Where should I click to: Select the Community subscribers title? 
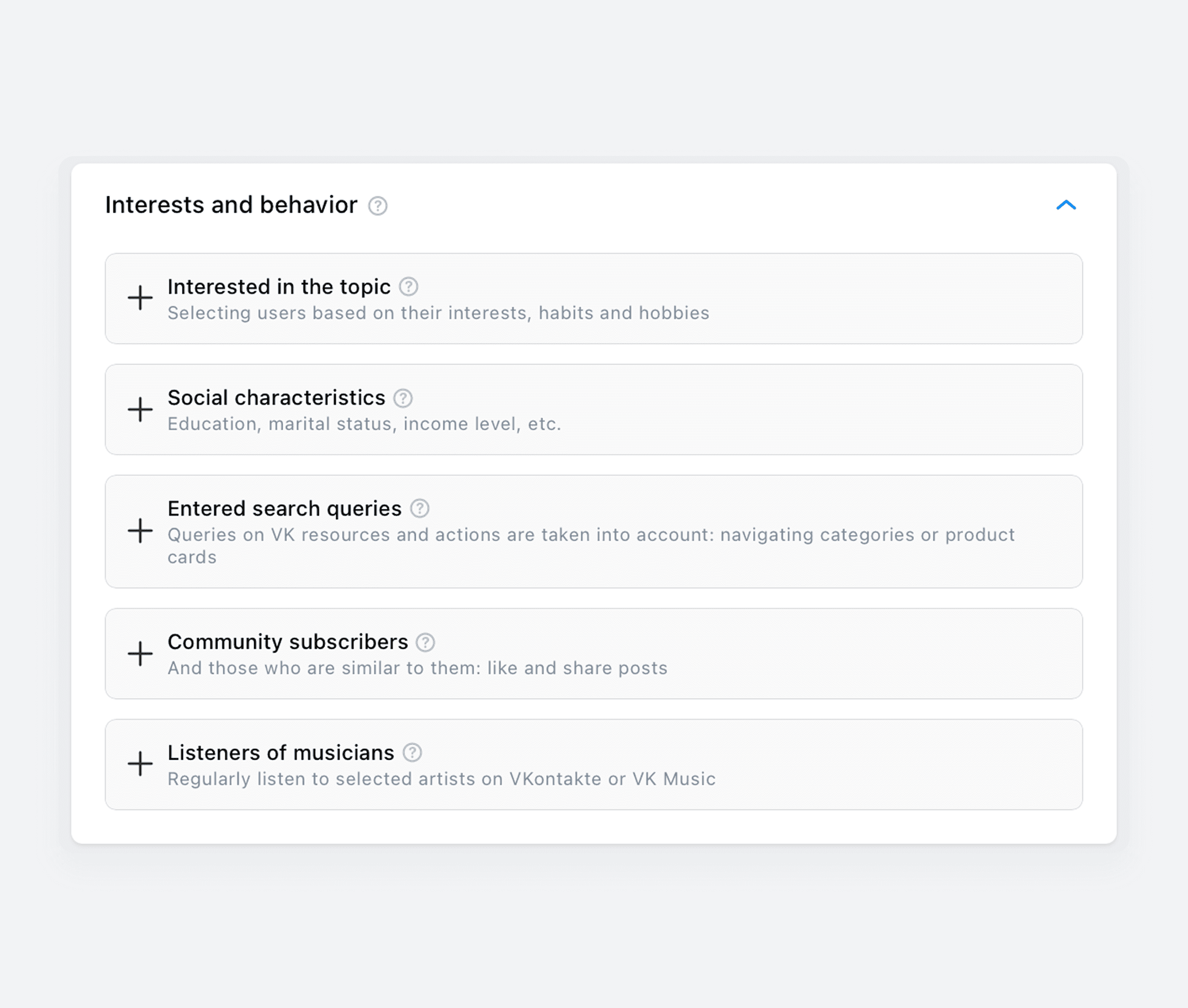(x=288, y=642)
